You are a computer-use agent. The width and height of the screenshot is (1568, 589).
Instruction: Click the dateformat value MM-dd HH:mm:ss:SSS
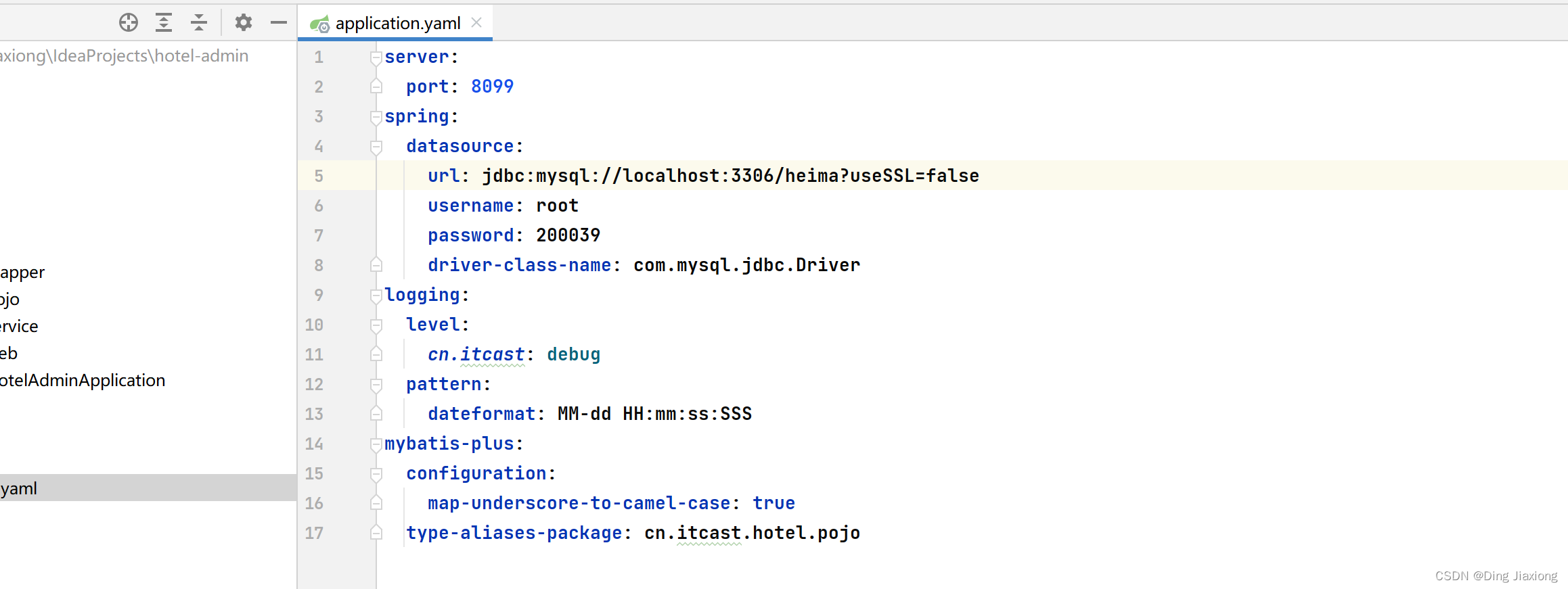655,414
